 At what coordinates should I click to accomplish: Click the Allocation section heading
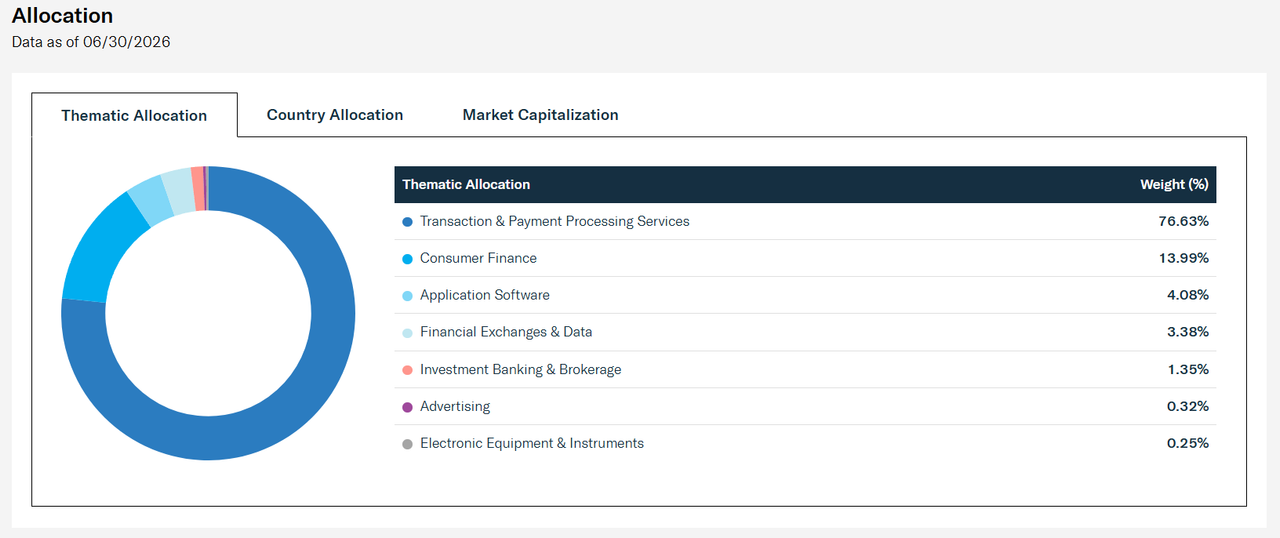[62, 16]
